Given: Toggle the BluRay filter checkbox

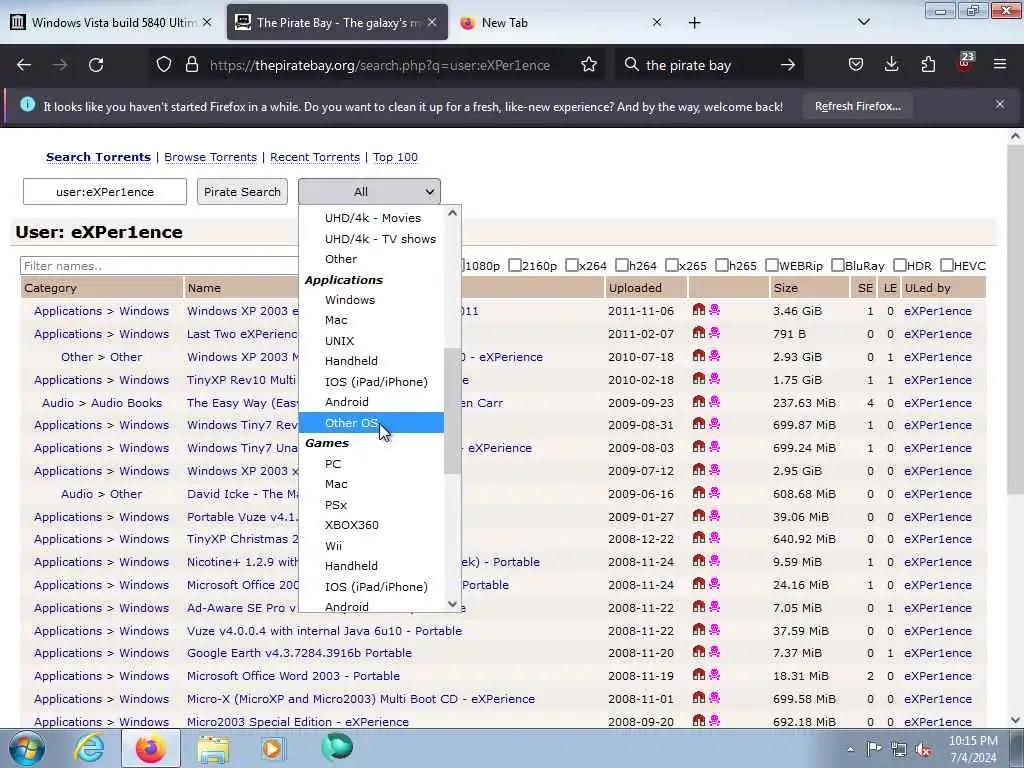Looking at the screenshot, I should click(838, 265).
